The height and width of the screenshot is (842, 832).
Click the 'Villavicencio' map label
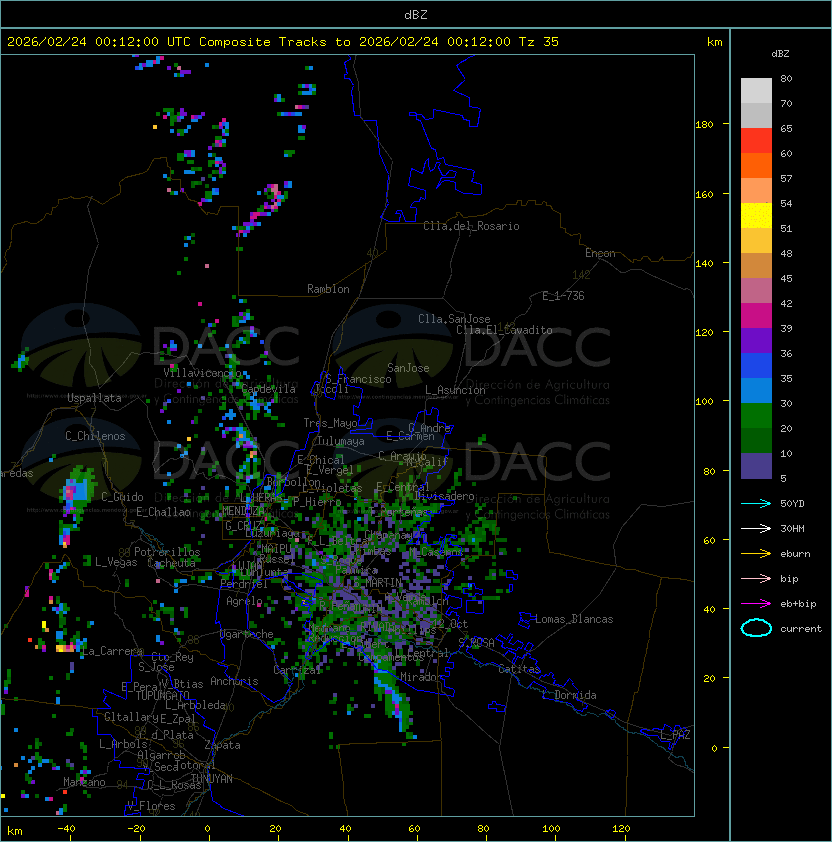pos(202,373)
